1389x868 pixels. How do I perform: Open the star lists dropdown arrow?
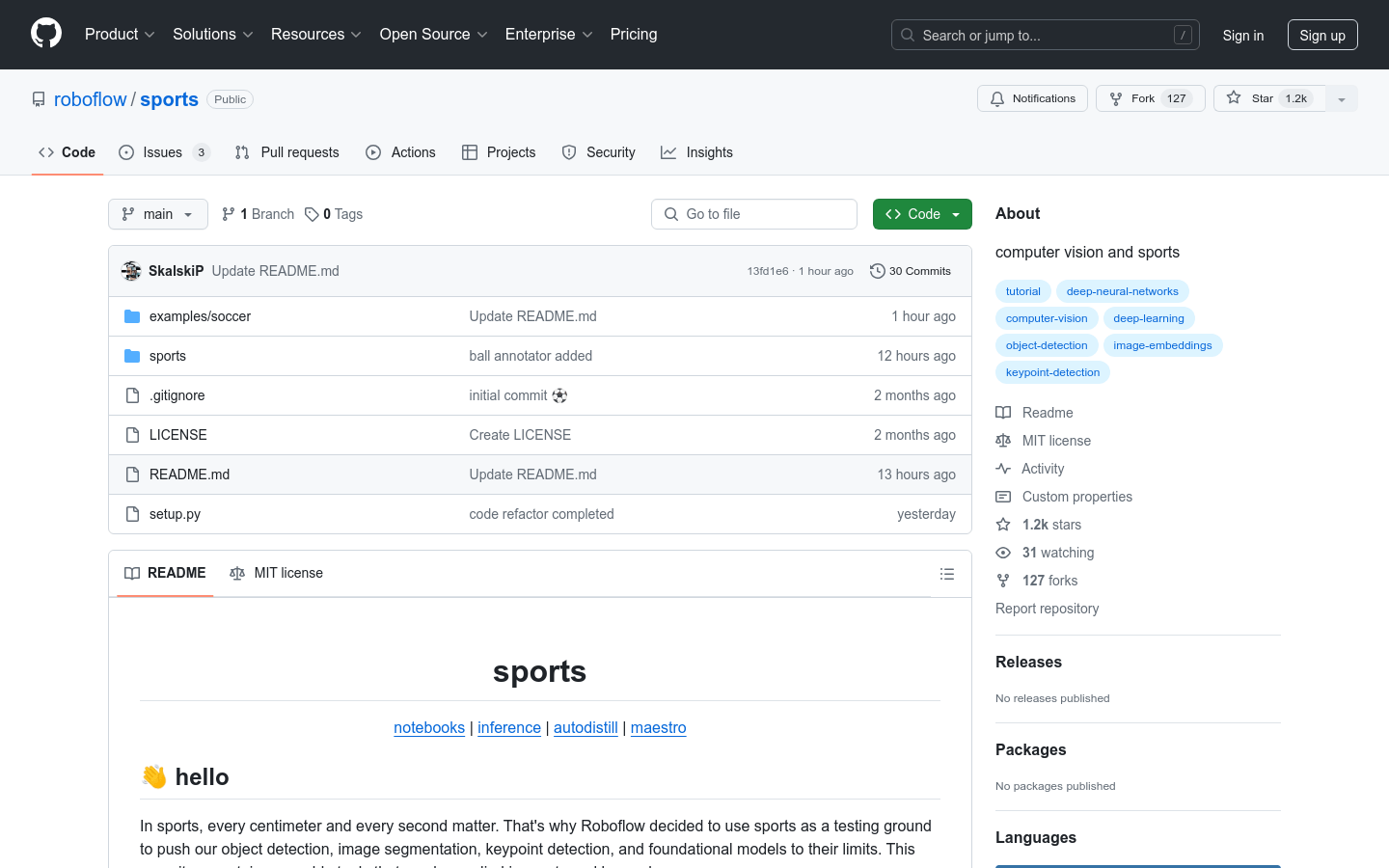(x=1342, y=98)
